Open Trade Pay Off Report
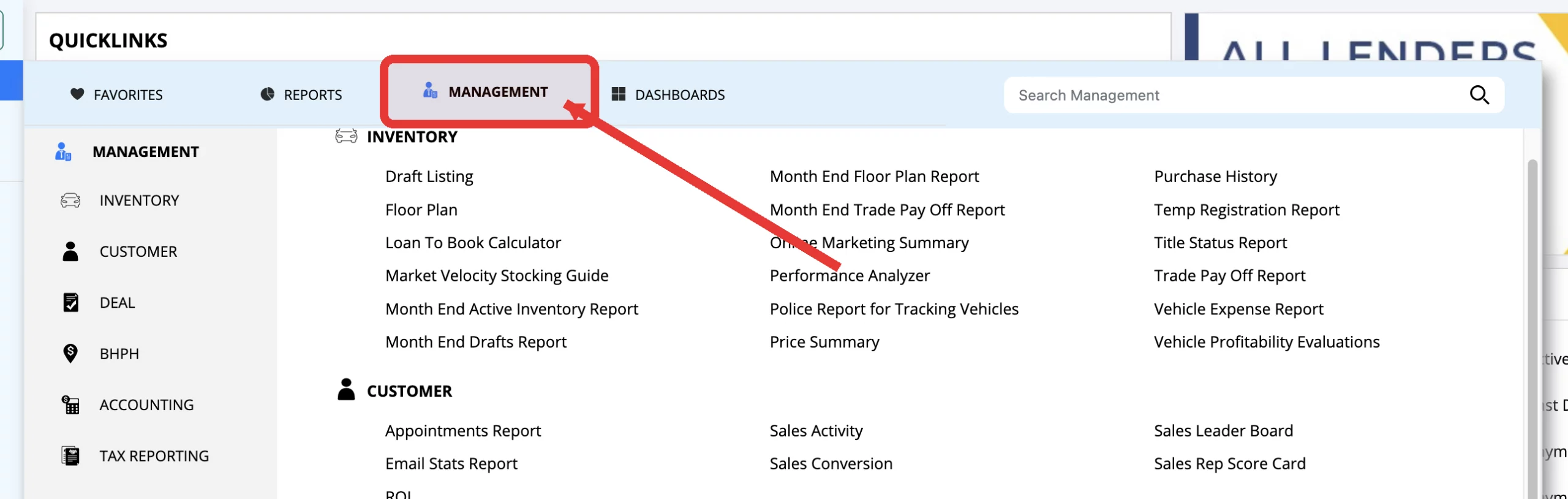 pos(1230,276)
